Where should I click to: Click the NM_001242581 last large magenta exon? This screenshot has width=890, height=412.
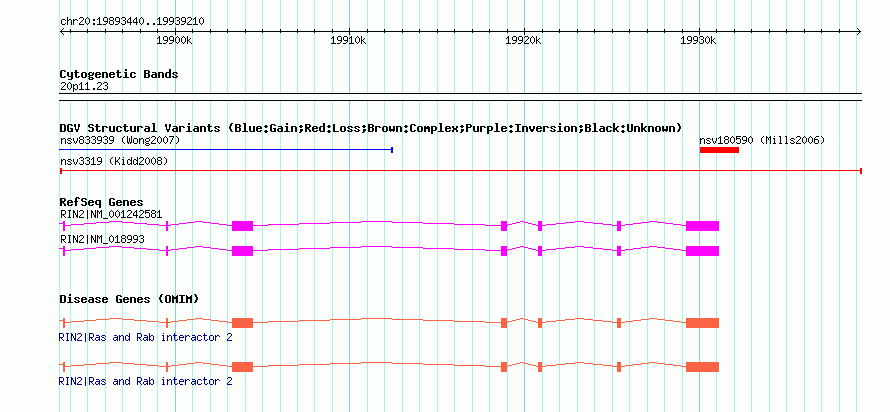702,226
